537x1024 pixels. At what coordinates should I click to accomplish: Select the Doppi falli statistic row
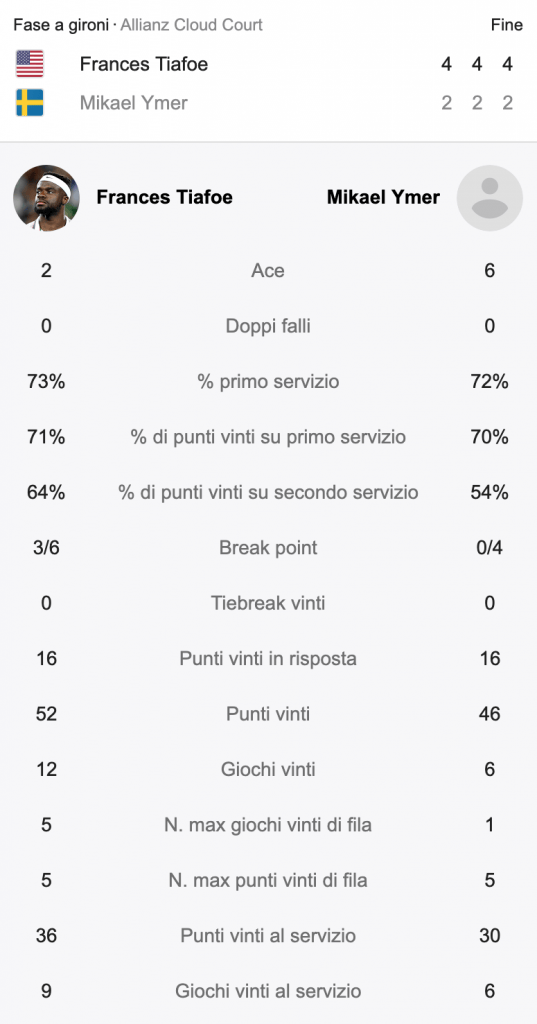268,326
